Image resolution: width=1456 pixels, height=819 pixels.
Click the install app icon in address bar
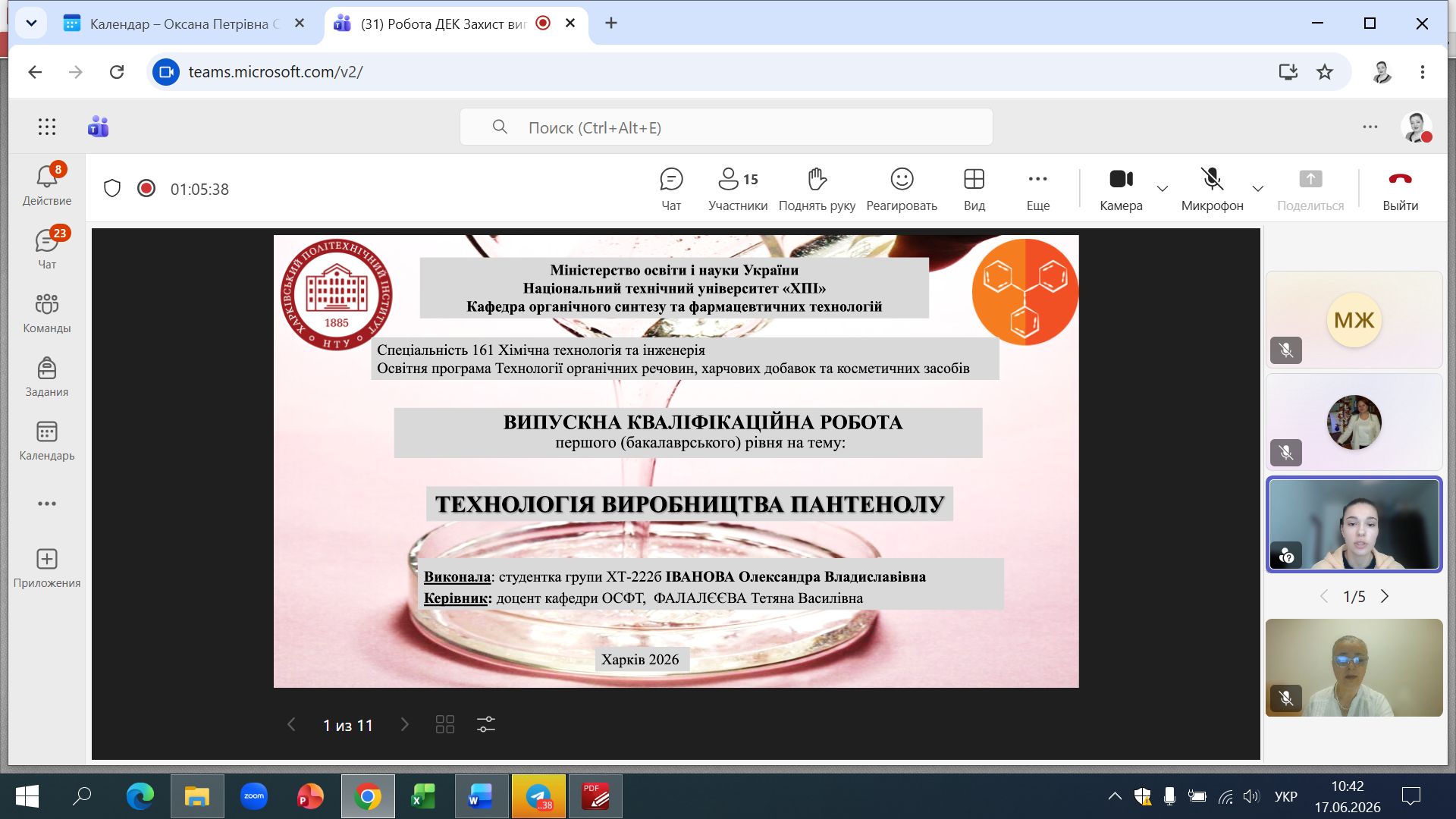(1288, 72)
